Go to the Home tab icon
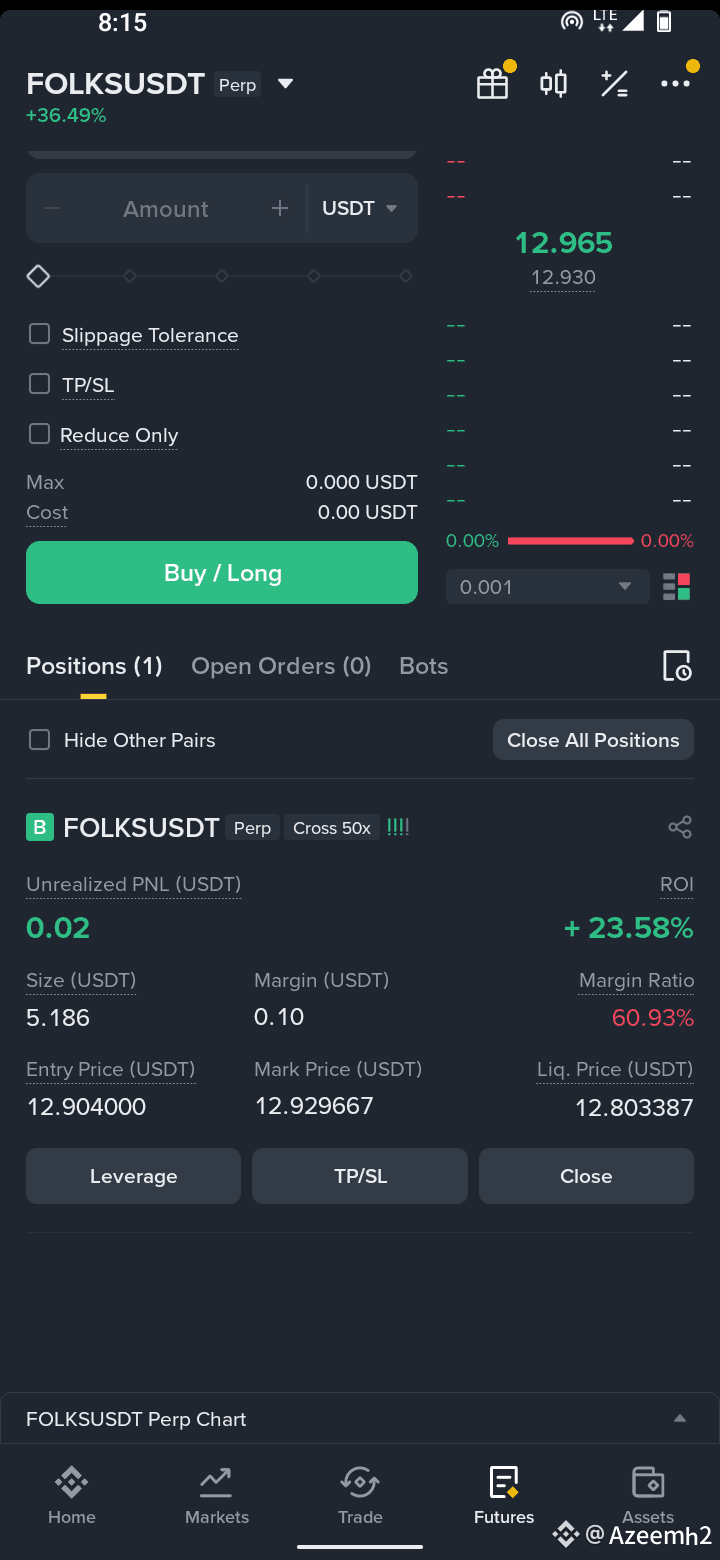The image size is (720, 1560). click(72, 1481)
